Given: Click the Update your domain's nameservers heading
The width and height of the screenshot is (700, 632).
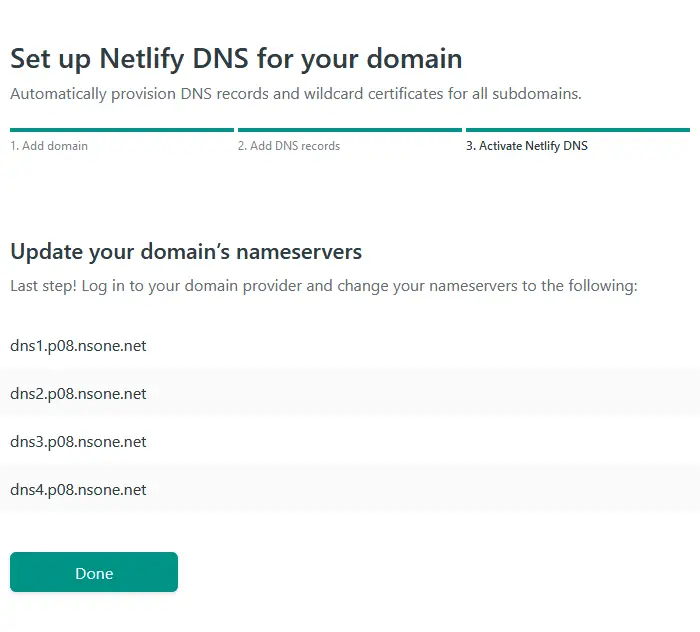Looking at the screenshot, I should (x=186, y=252).
